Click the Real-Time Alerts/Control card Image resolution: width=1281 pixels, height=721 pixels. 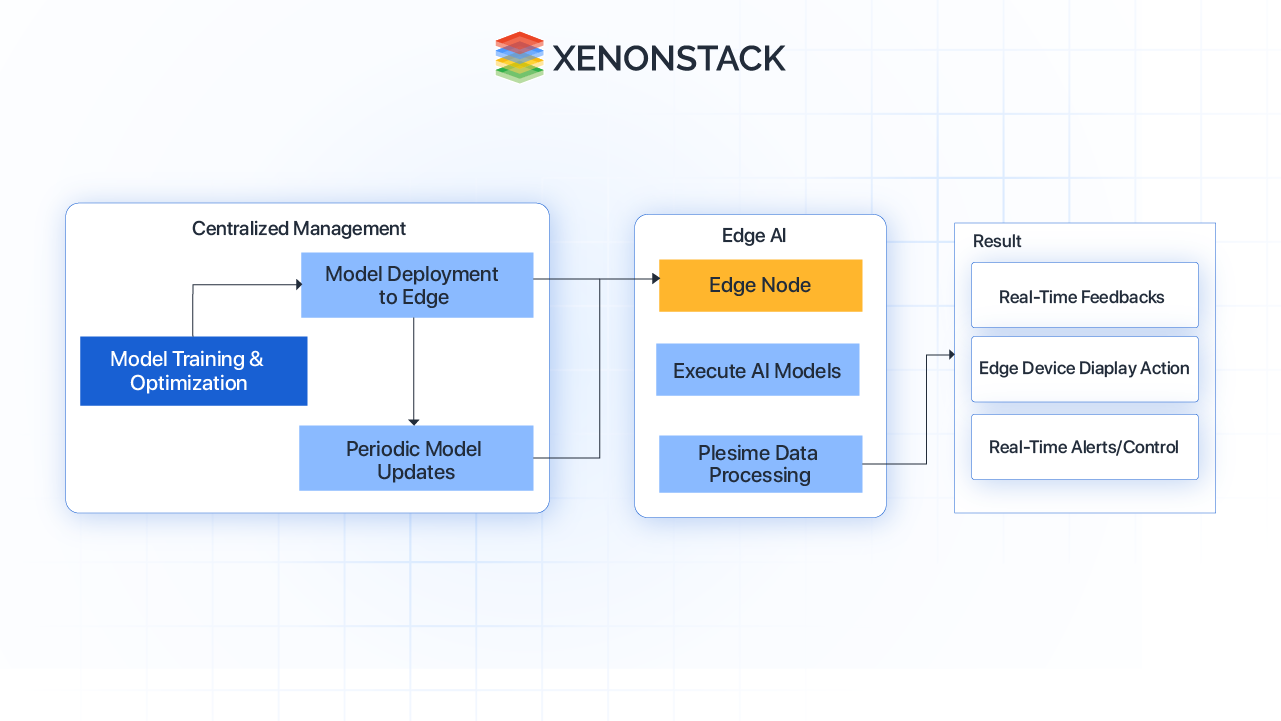[1084, 447]
